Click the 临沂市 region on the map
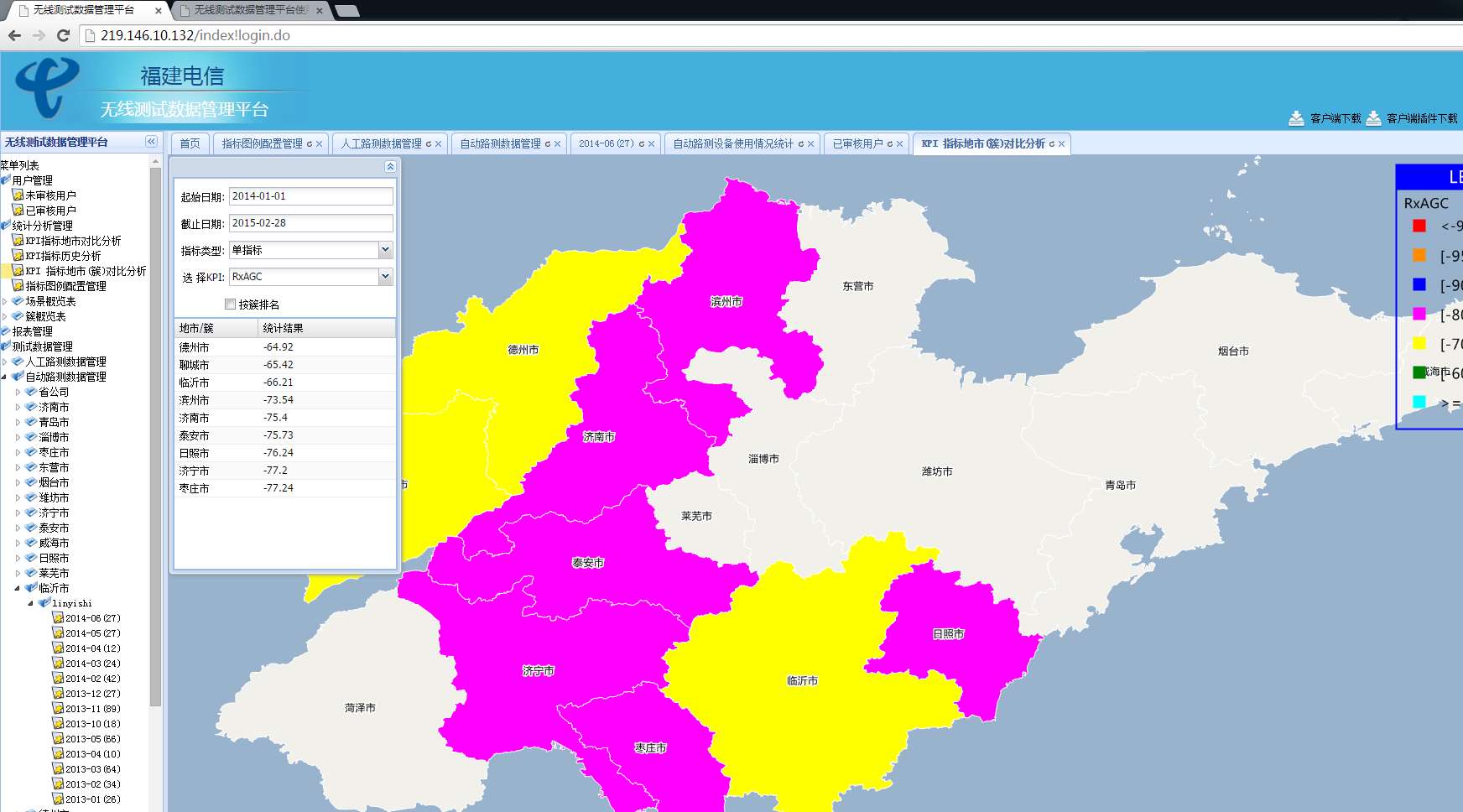The width and height of the screenshot is (1463, 812). [802, 681]
